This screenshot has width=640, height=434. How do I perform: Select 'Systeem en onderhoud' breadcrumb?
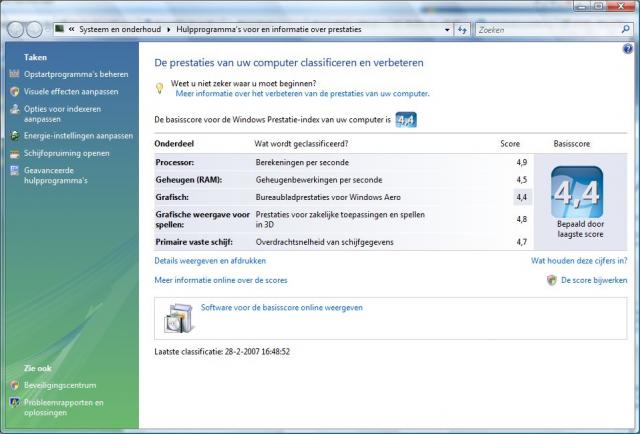(120, 29)
